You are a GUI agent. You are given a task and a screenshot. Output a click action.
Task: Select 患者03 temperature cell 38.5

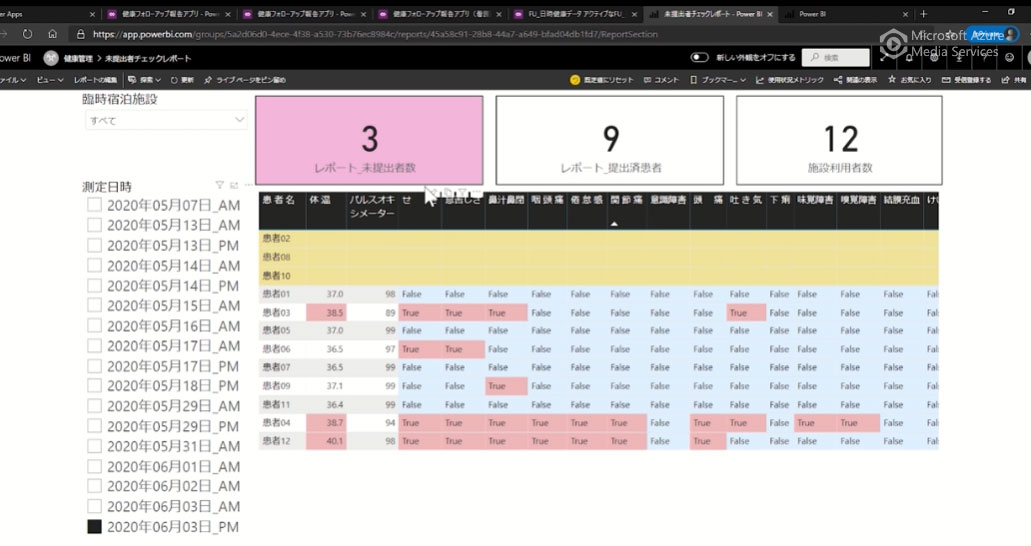[326, 312]
